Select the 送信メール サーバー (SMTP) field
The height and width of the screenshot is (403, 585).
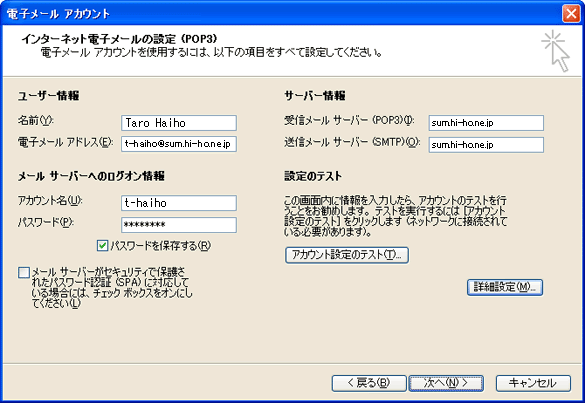pos(486,145)
